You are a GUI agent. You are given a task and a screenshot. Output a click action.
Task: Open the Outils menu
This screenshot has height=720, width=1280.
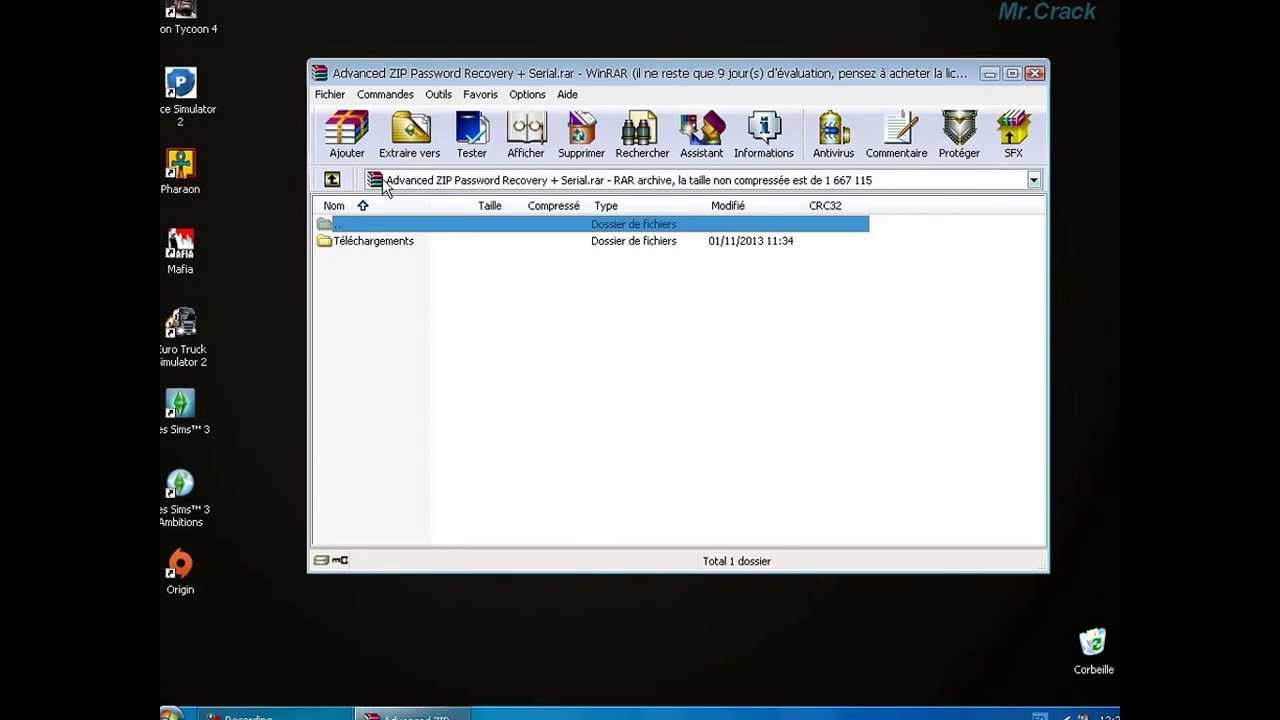pos(438,94)
